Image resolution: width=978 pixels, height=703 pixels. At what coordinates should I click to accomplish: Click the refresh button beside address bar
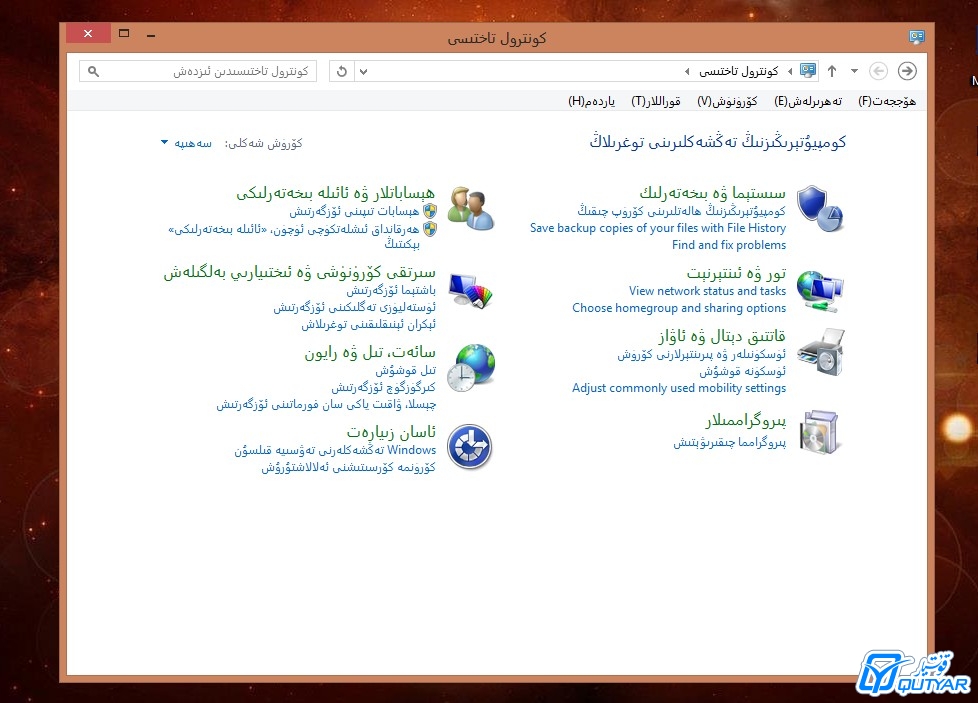(x=341, y=71)
